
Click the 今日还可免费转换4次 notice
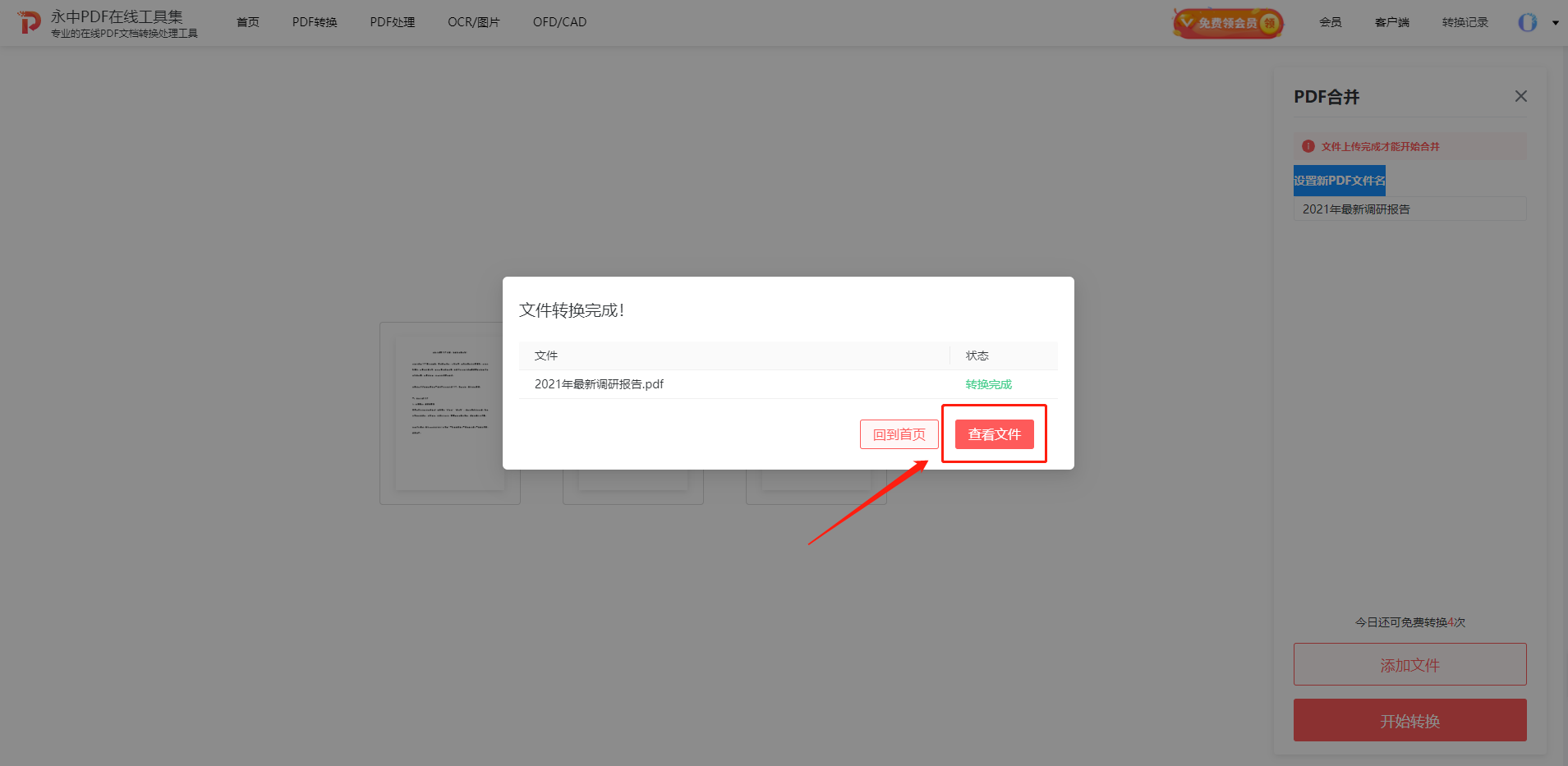click(1409, 622)
